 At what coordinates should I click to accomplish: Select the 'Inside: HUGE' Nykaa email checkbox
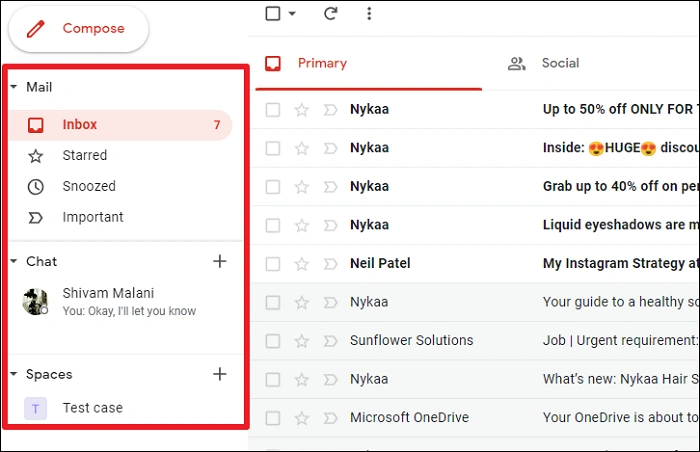(x=273, y=148)
